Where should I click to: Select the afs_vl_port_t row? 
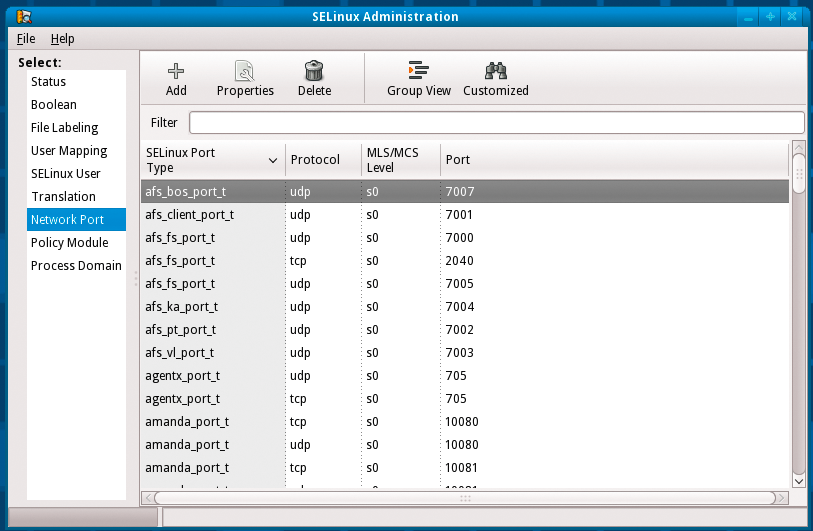click(x=465, y=352)
